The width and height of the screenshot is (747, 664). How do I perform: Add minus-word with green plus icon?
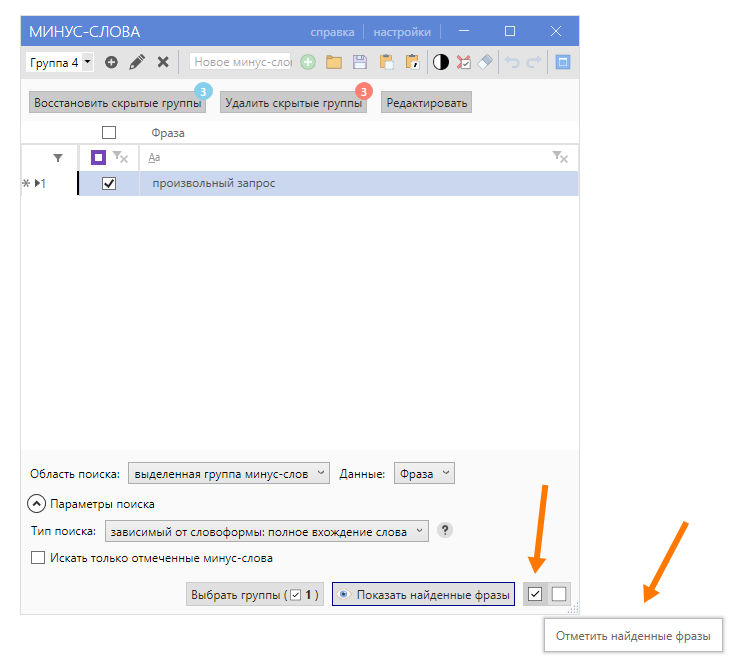[308, 62]
